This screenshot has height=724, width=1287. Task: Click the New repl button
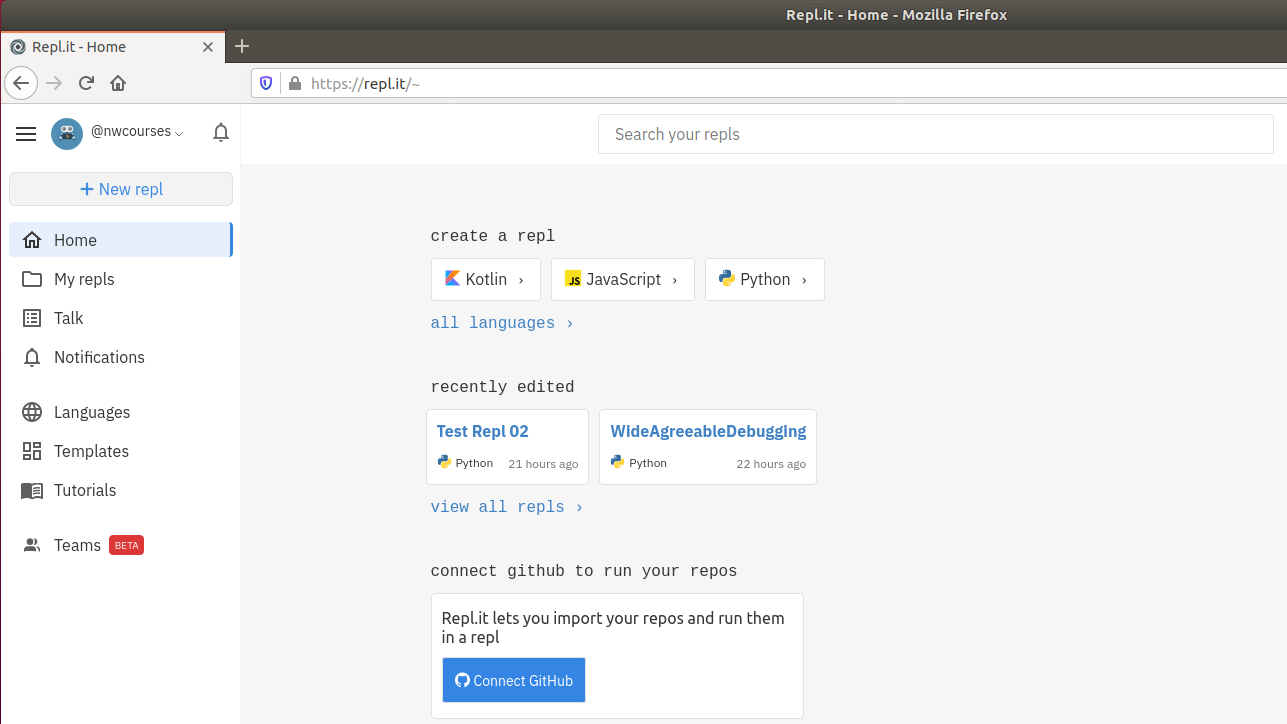click(x=121, y=189)
